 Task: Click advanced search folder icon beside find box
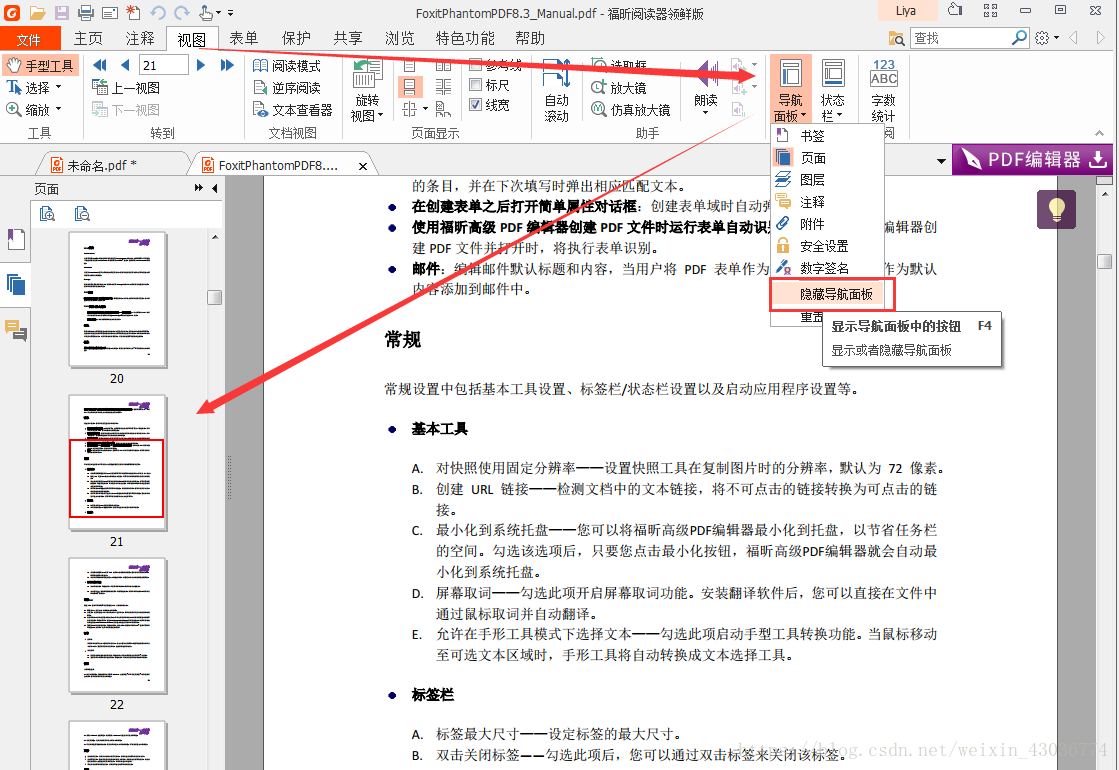click(x=896, y=38)
